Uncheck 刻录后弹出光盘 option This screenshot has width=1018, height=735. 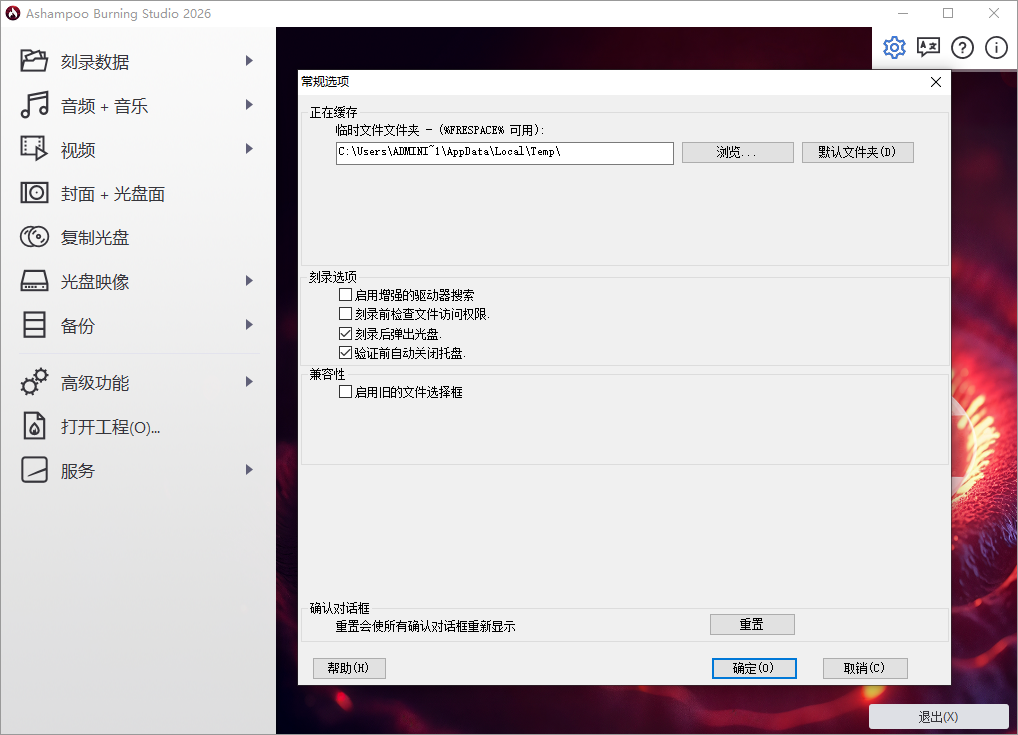click(x=345, y=332)
